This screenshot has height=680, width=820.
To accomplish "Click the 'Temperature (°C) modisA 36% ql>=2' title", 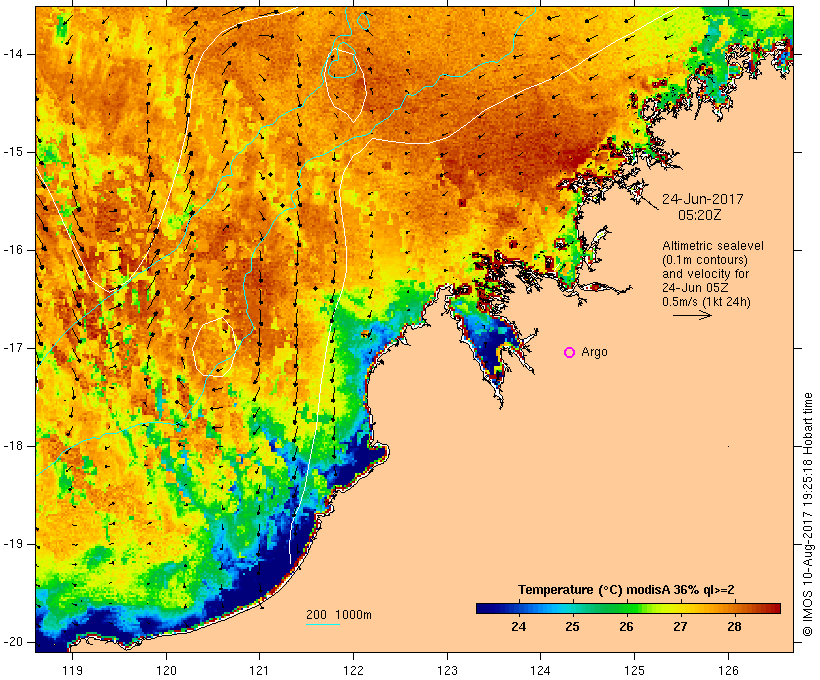I will point(626,590).
